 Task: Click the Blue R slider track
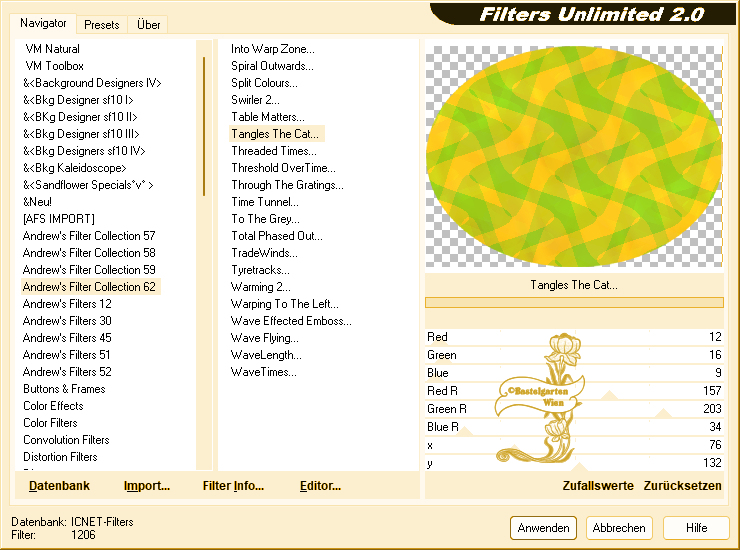pos(574,427)
